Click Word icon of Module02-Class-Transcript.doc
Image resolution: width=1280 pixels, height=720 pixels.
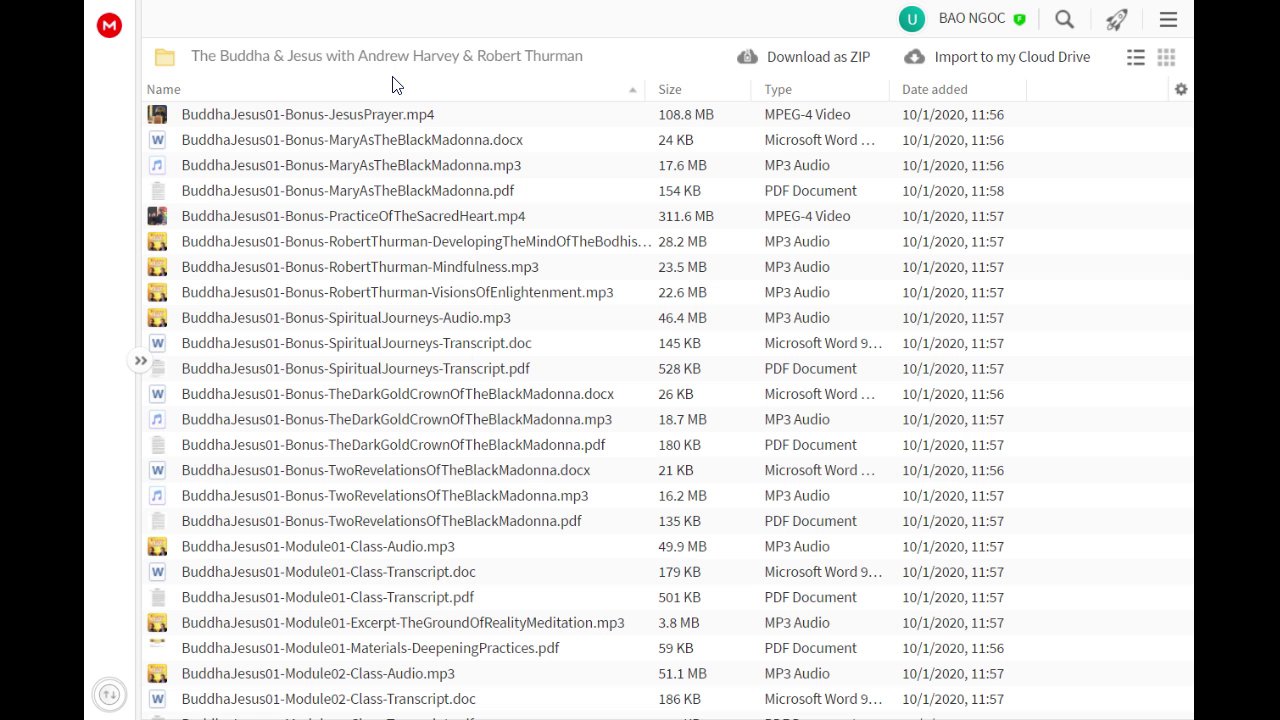157,699
